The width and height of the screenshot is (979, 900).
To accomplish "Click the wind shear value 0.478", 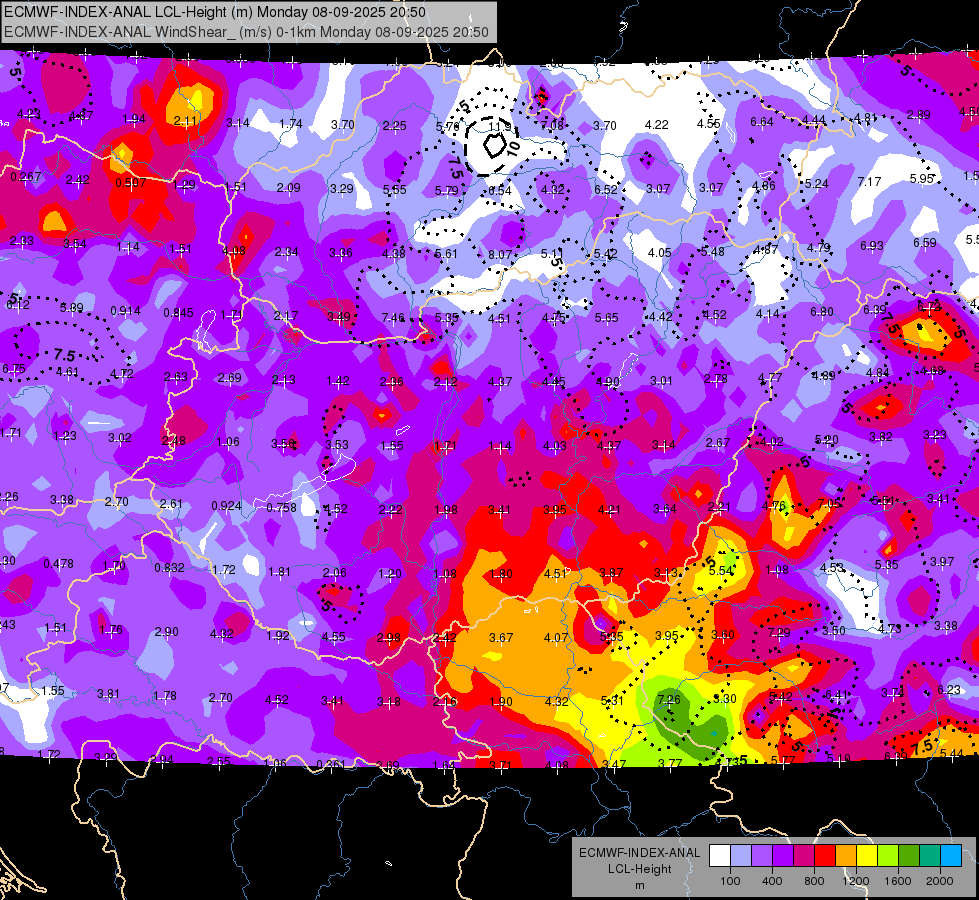I will pos(58,563).
